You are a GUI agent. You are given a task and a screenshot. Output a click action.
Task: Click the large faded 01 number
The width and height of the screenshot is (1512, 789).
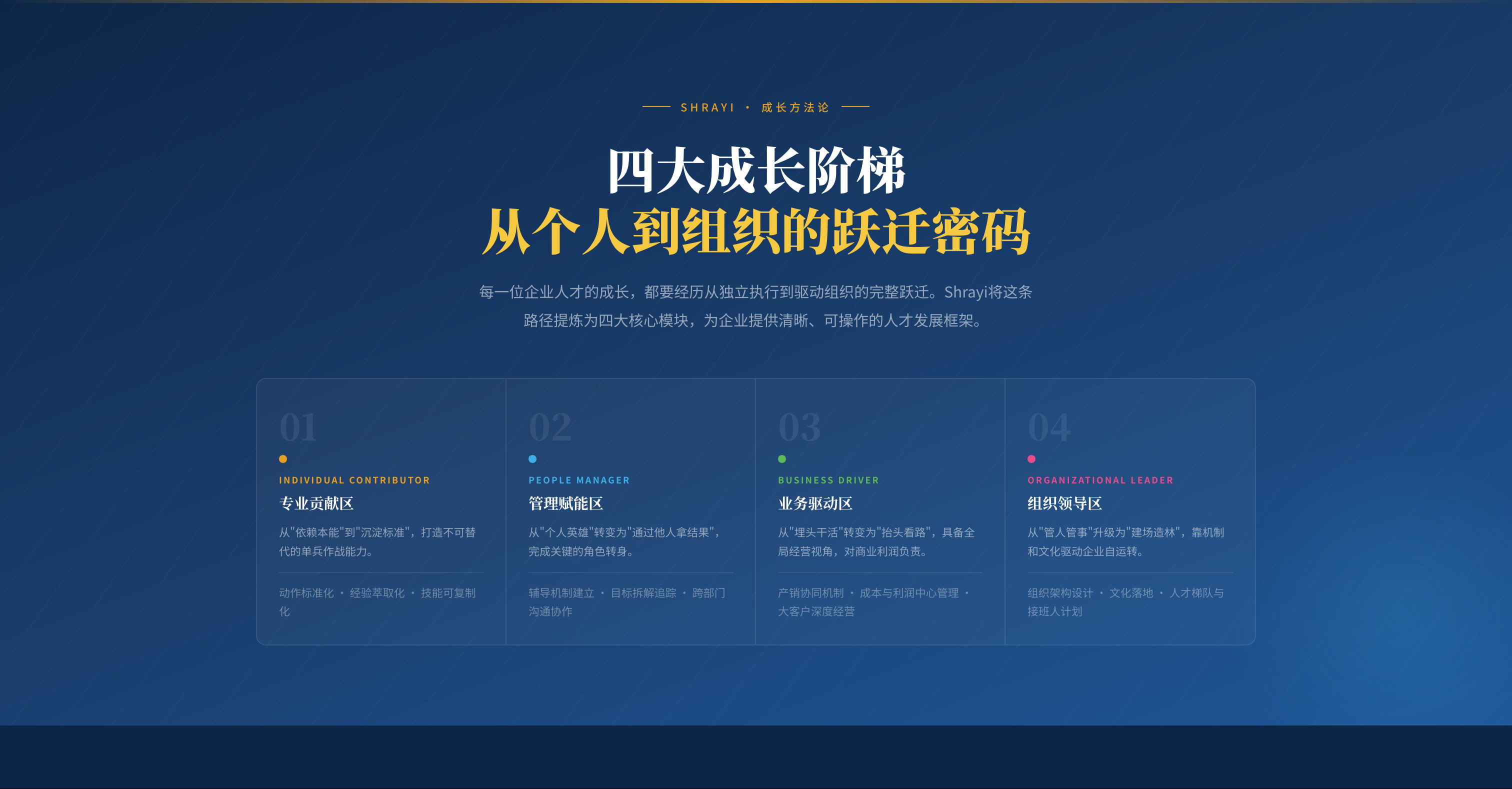(x=298, y=427)
